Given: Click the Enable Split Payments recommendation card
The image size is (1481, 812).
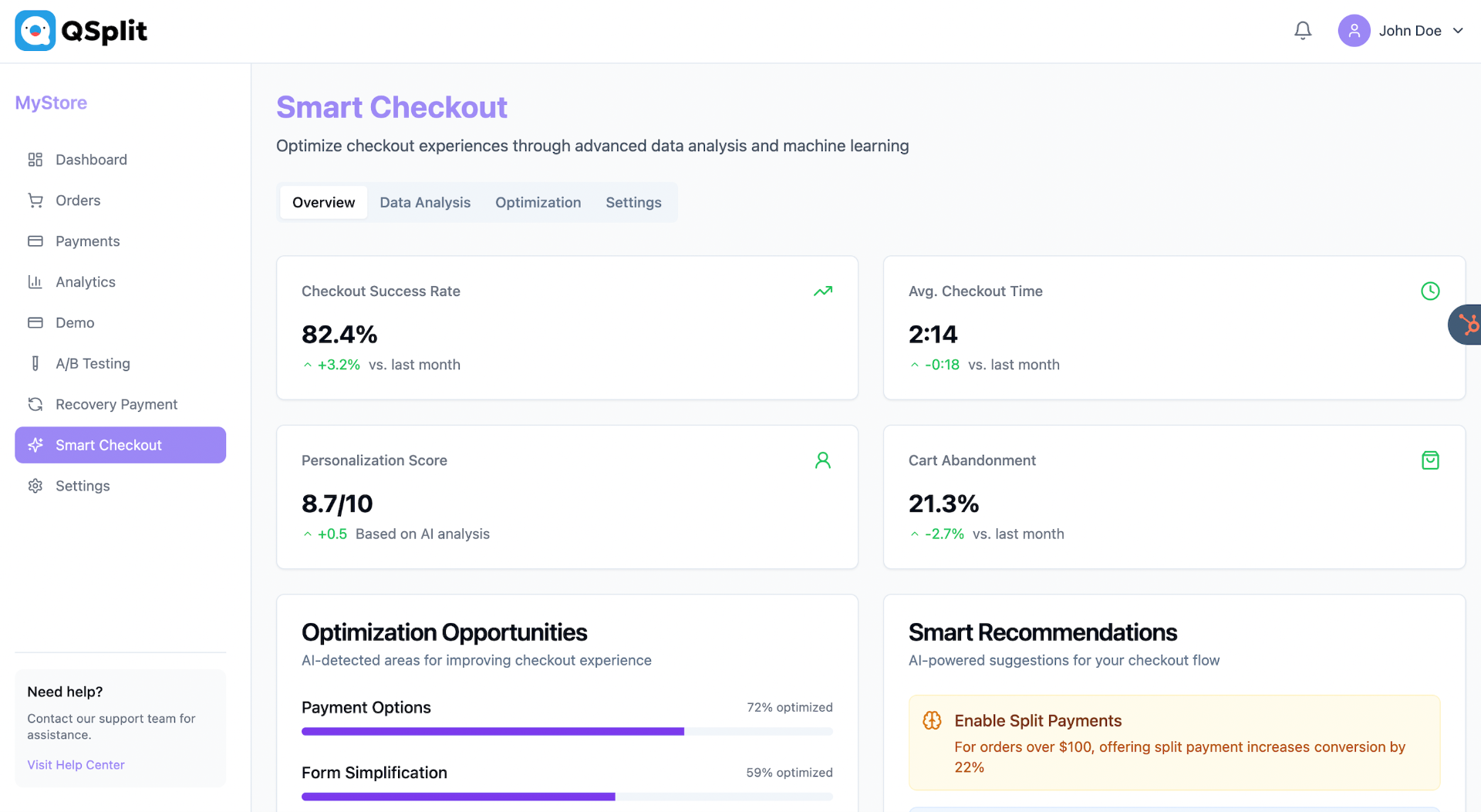Looking at the screenshot, I should click(1173, 743).
